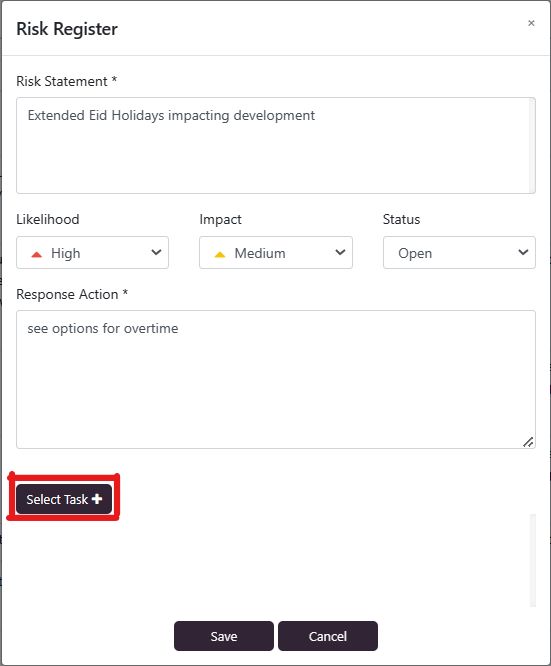The height and width of the screenshot is (666, 551).
Task: Click the resize handle of Response Action box
Action: click(528, 442)
